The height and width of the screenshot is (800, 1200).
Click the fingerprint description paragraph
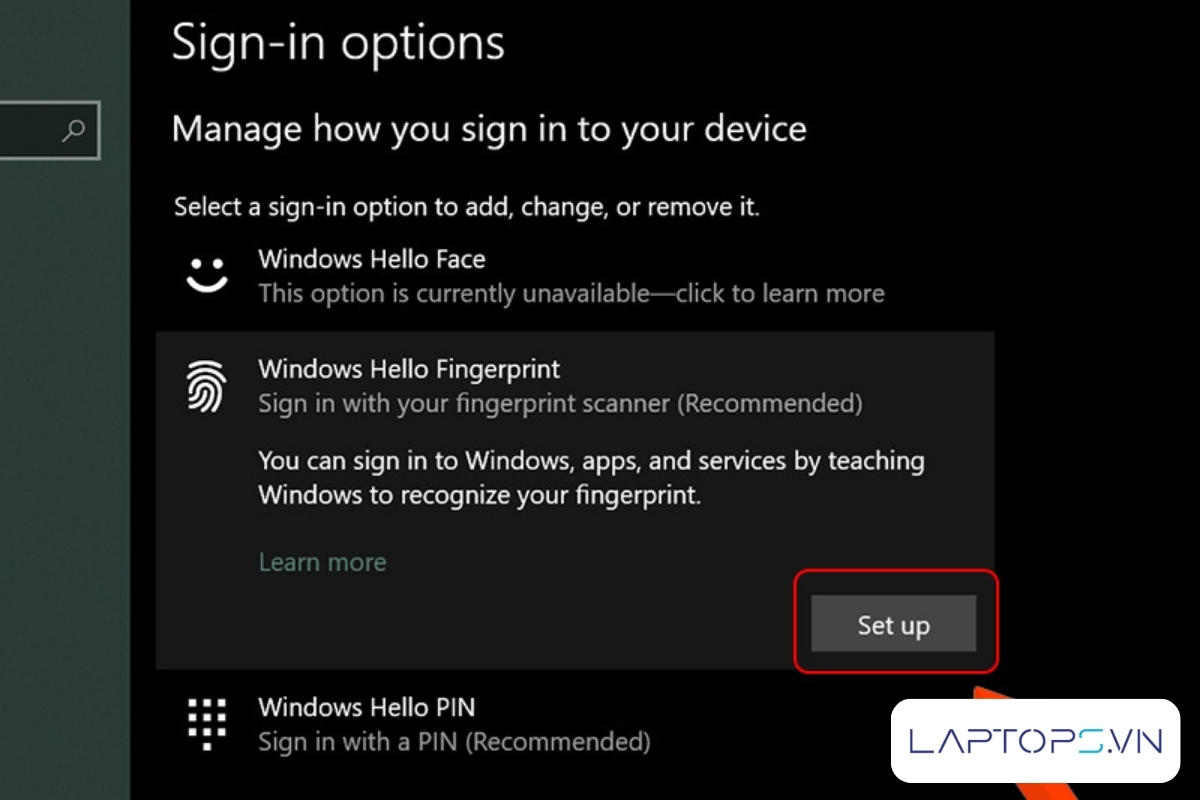591,477
